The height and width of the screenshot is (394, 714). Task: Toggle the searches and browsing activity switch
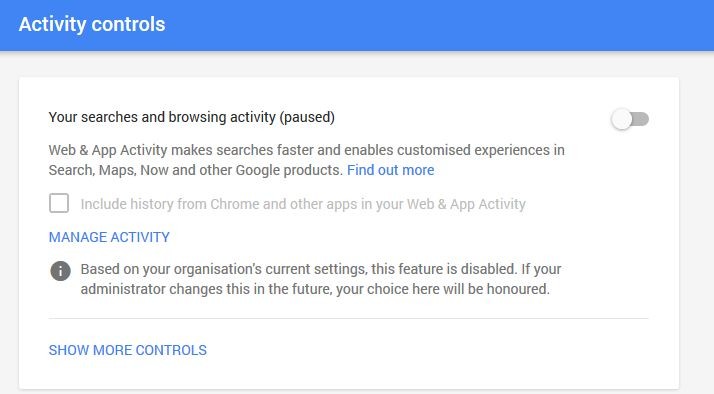(630, 119)
